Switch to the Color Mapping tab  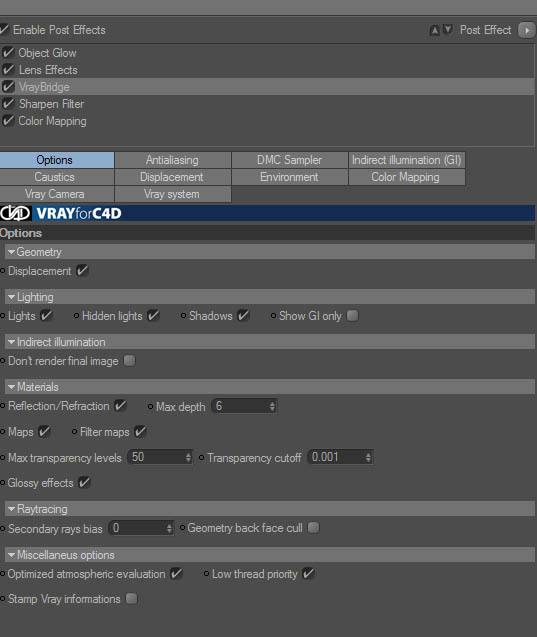click(x=407, y=177)
